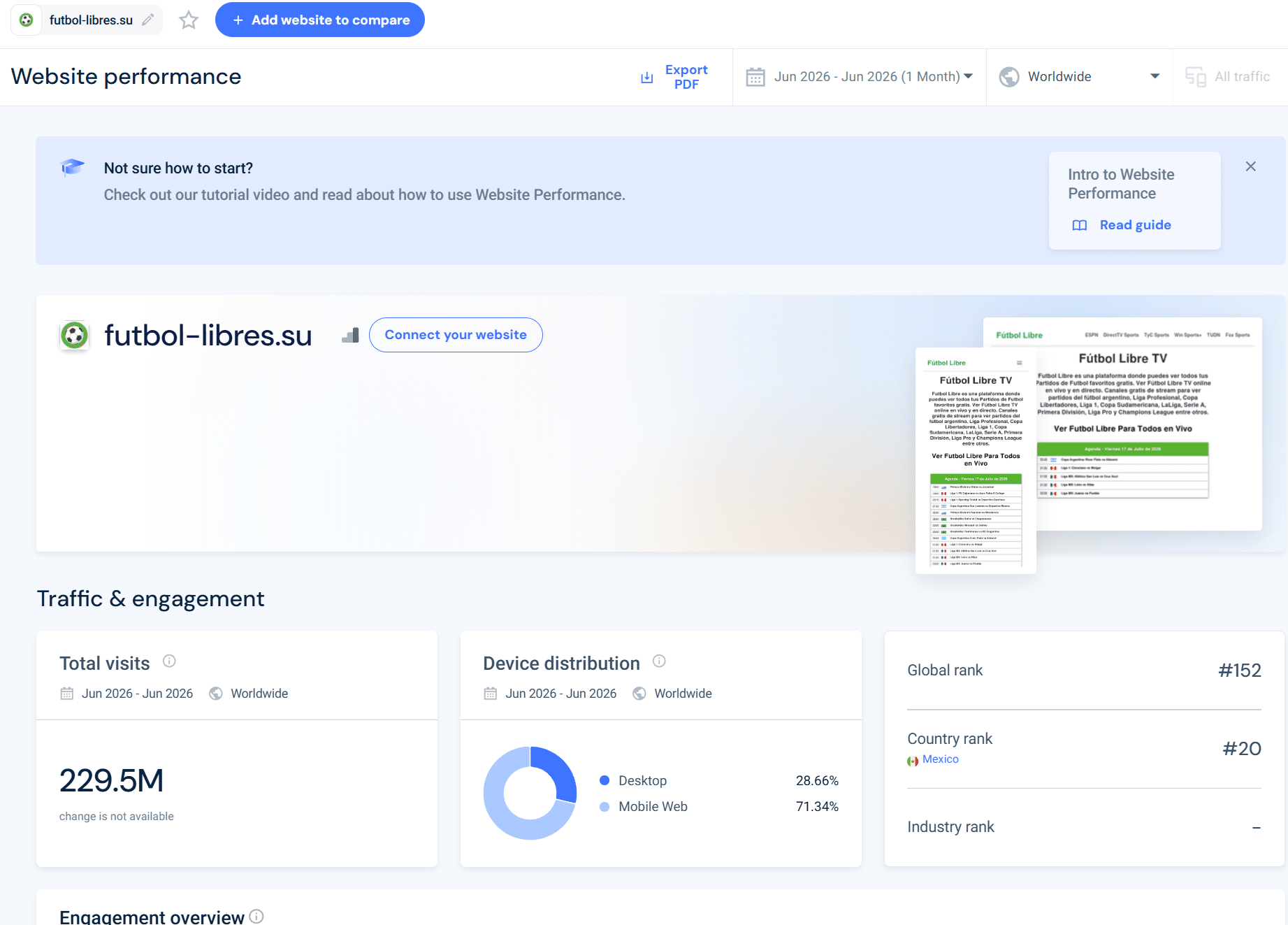Click the futbol-libres.su soccer favicon in header
Viewport: 1288px width, 925px height.
[x=27, y=20]
